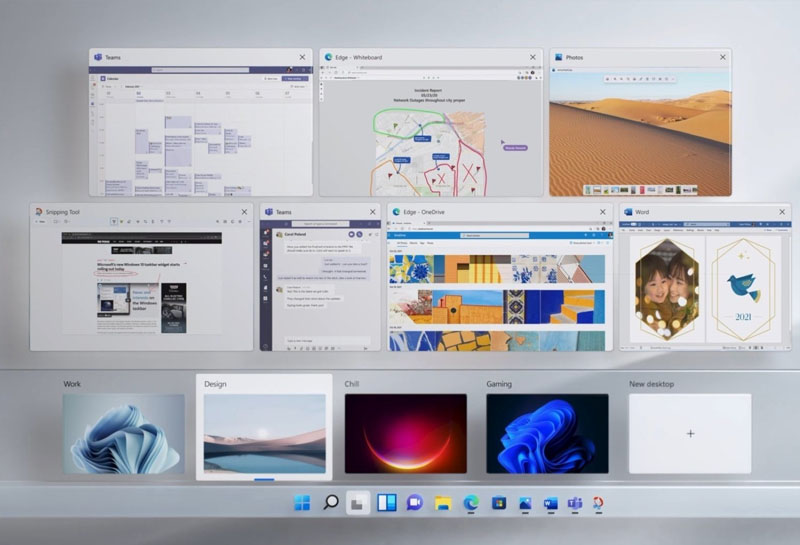Close the Teams calendar window
Screen dimensions: 800x545
(x=303, y=57)
